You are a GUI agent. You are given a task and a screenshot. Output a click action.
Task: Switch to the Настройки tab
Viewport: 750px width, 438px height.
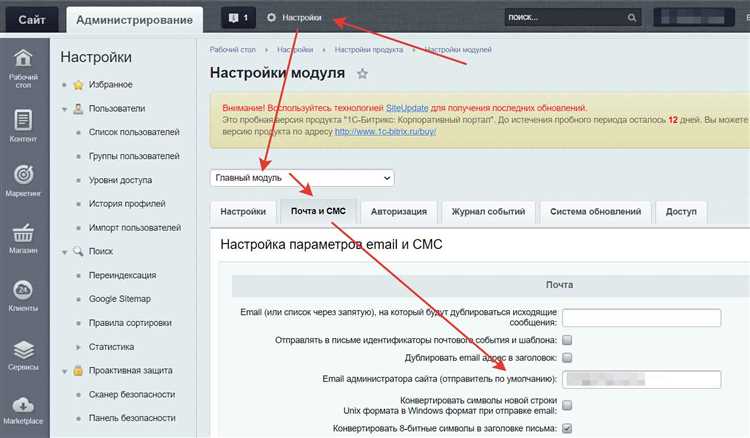[243, 212]
